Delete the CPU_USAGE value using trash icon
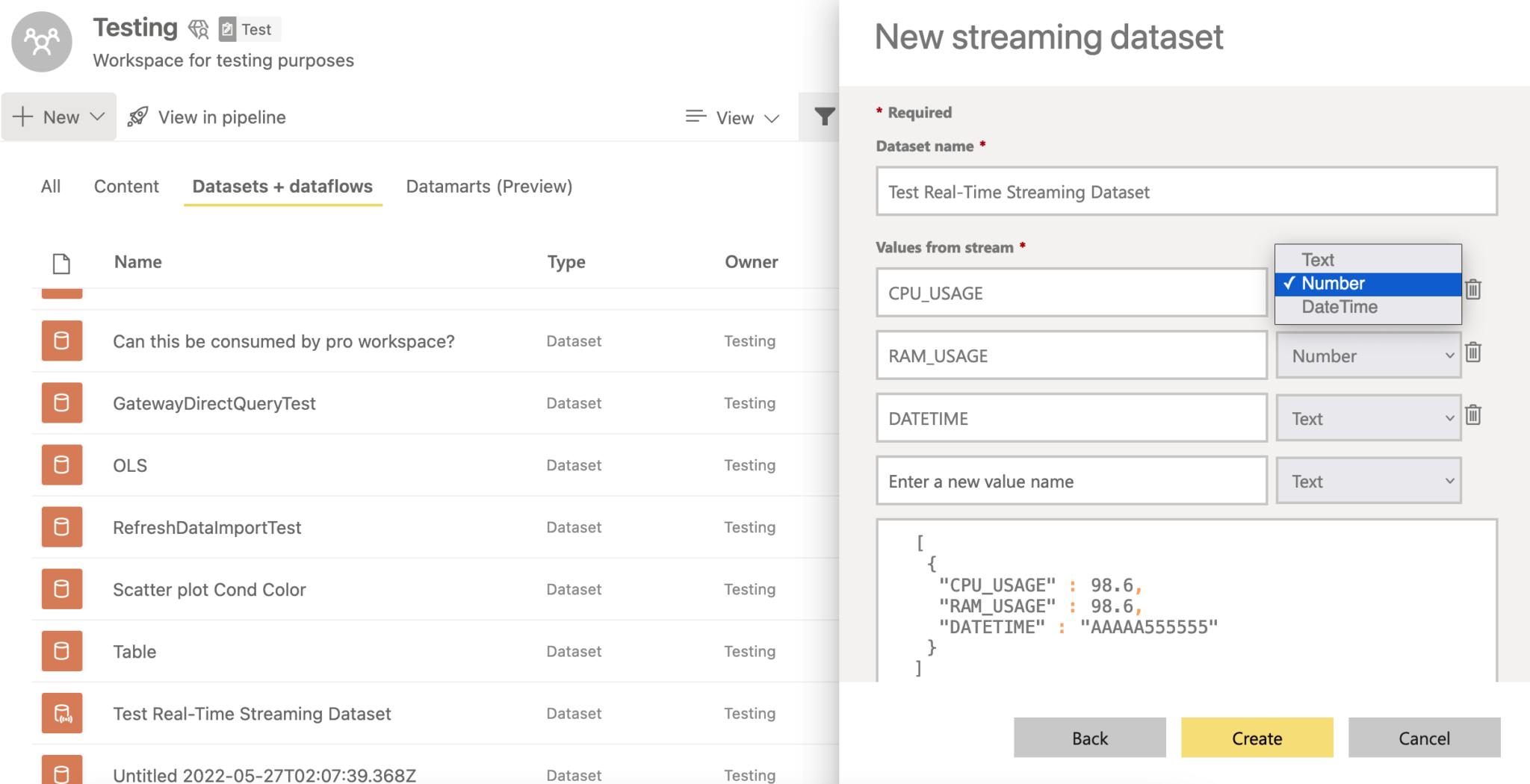The width and height of the screenshot is (1530, 784). 1472,288
